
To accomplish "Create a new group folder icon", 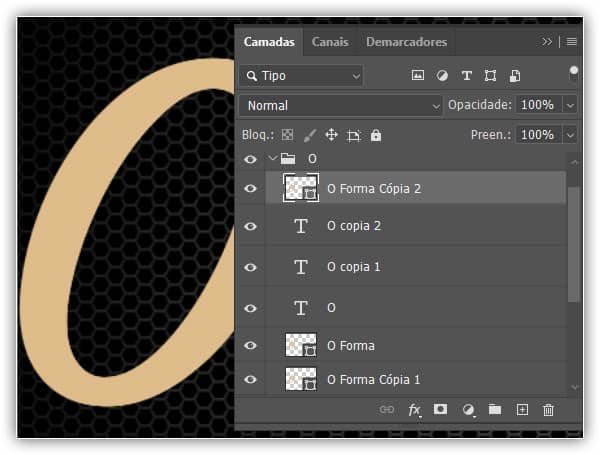I will (x=495, y=409).
